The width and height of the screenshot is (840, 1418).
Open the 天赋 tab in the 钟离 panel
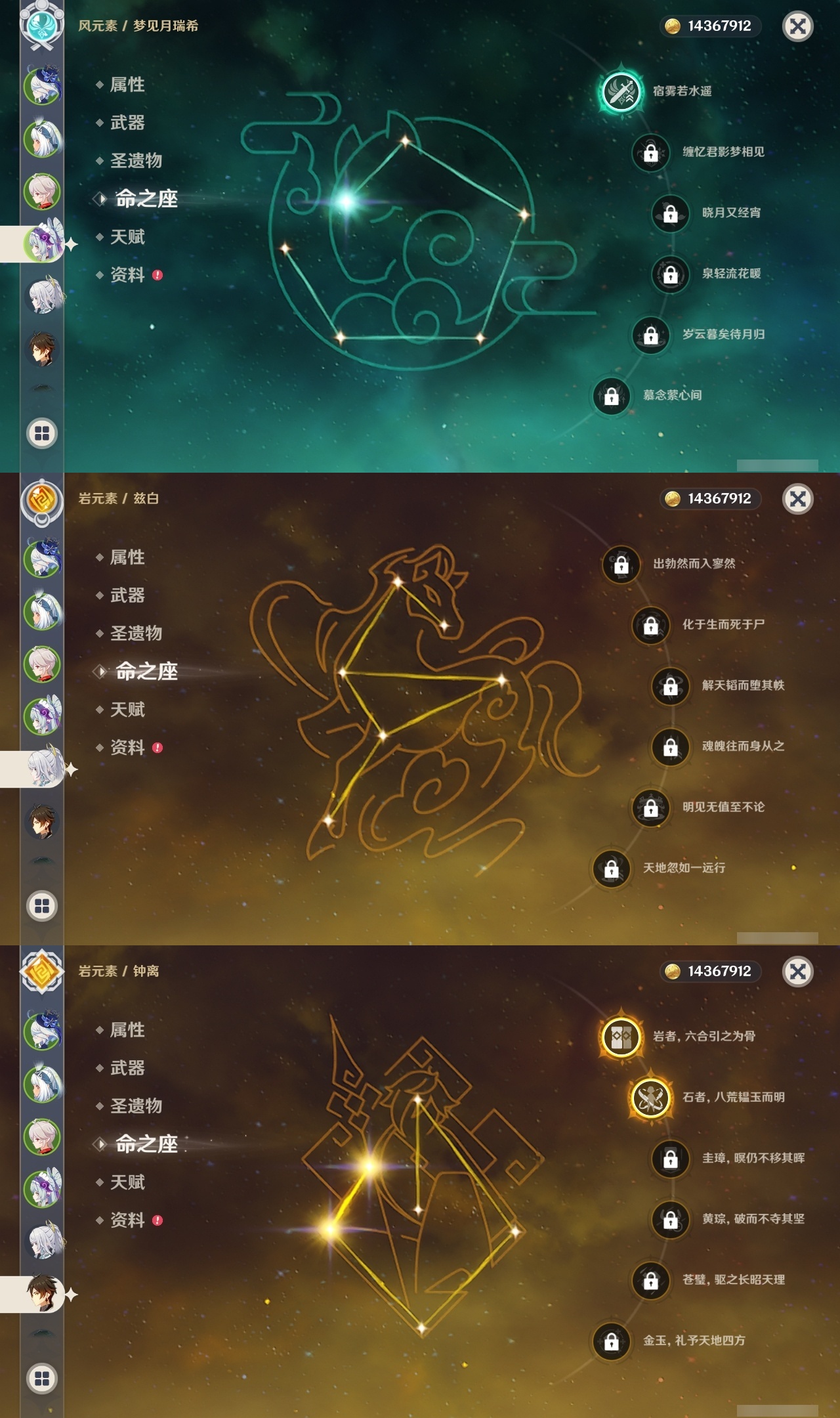[x=127, y=1182]
